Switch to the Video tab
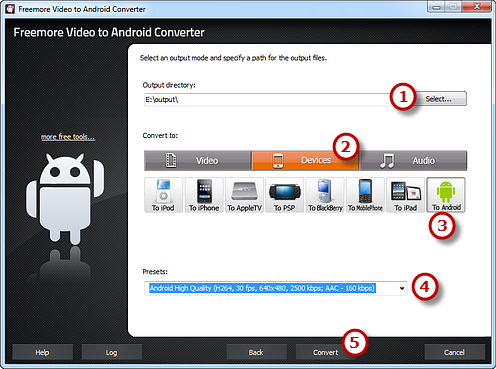This screenshot has height=369, width=496. [x=198, y=160]
